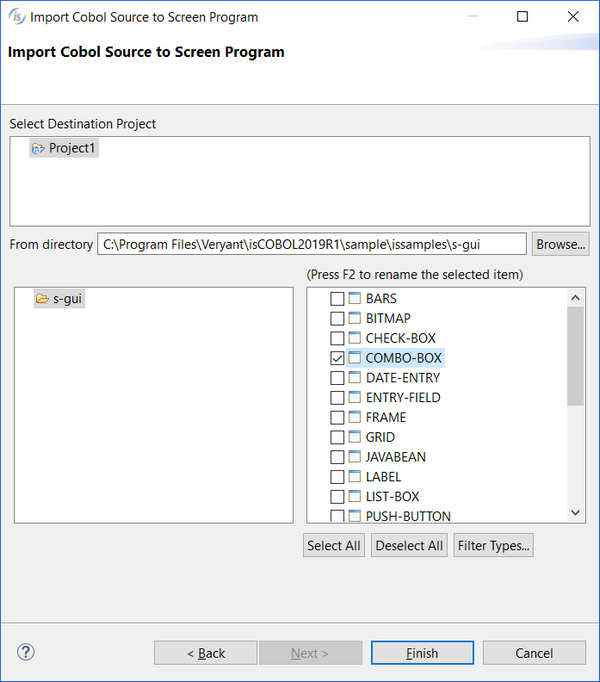Click the CHECK-BOX file icon
Screen dimensions: 600x682
(355, 338)
